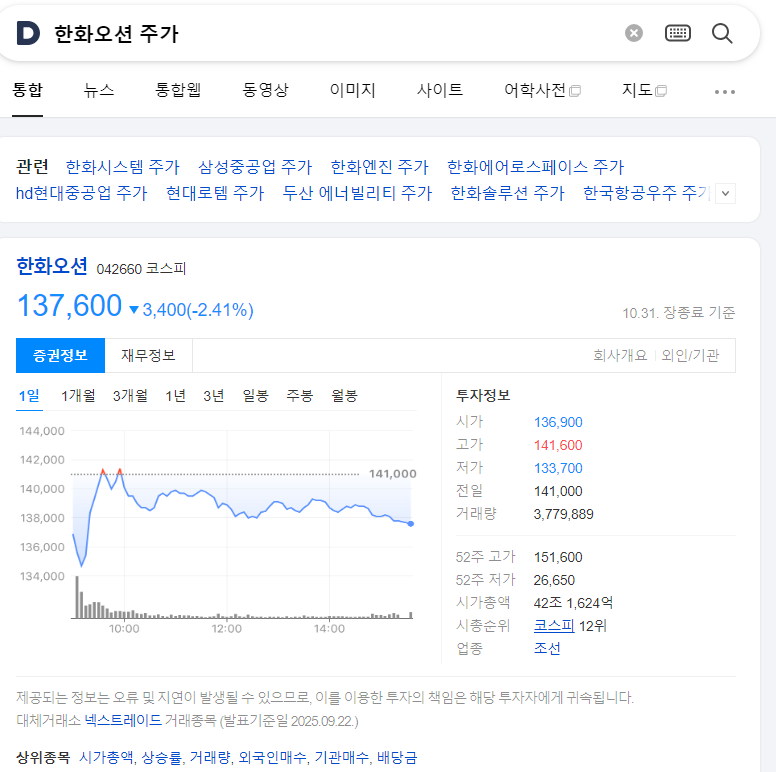Open the 이미지 tab
Viewport: 776px width, 772px height.
click(x=352, y=90)
